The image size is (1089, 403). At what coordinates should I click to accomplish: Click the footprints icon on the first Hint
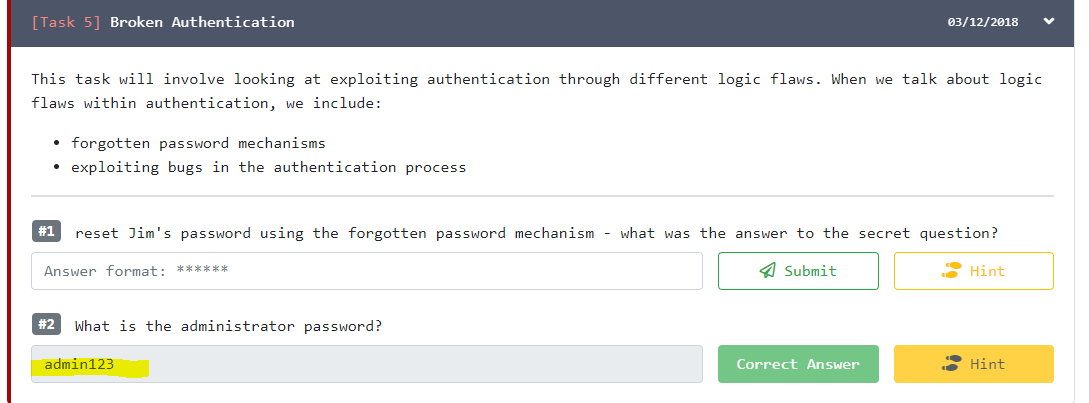(x=952, y=271)
